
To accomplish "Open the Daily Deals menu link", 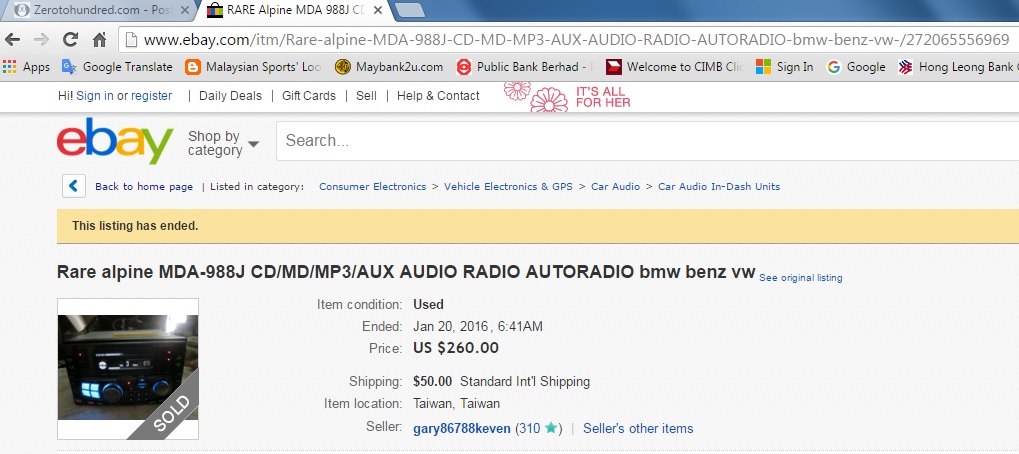I will click(x=230, y=96).
